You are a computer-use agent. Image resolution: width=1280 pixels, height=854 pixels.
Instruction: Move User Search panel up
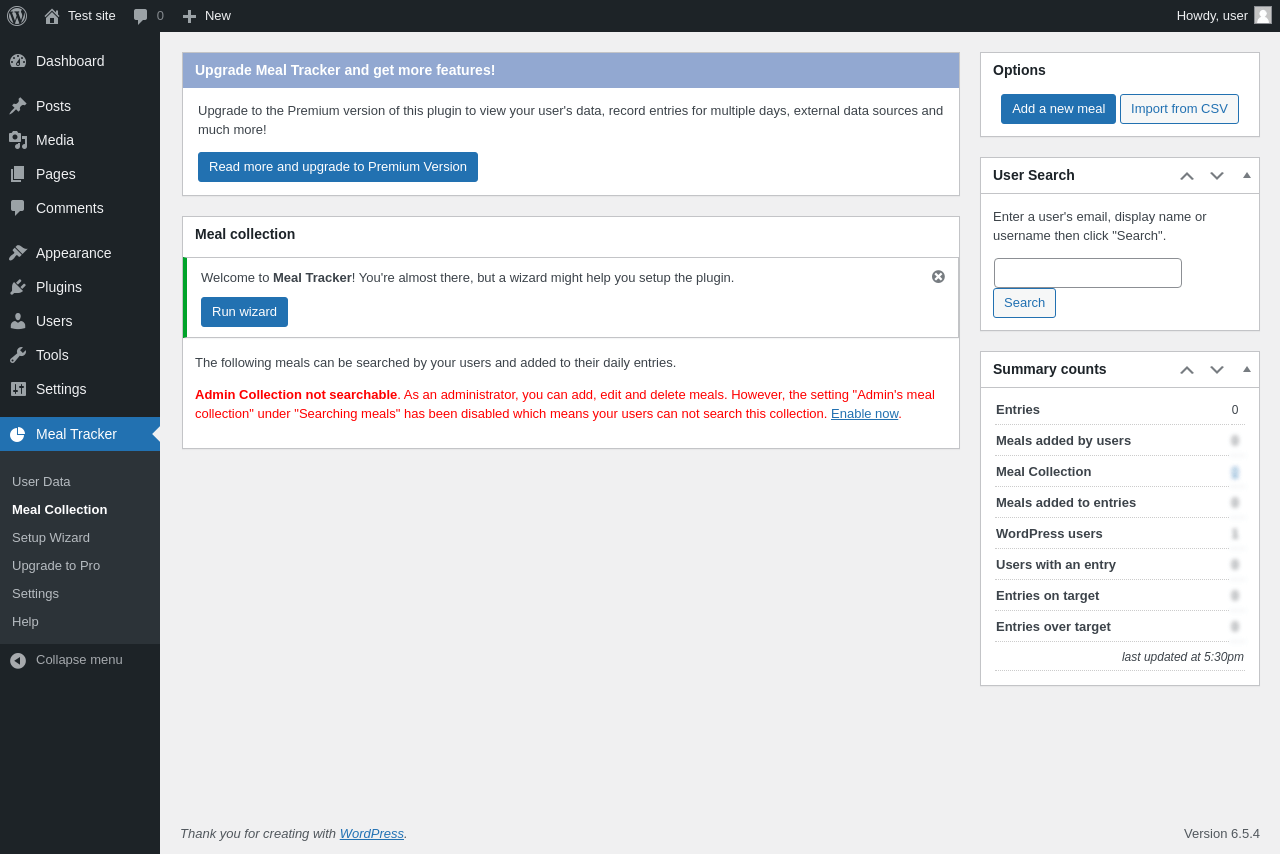pyautogui.click(x=1187, y=176)
